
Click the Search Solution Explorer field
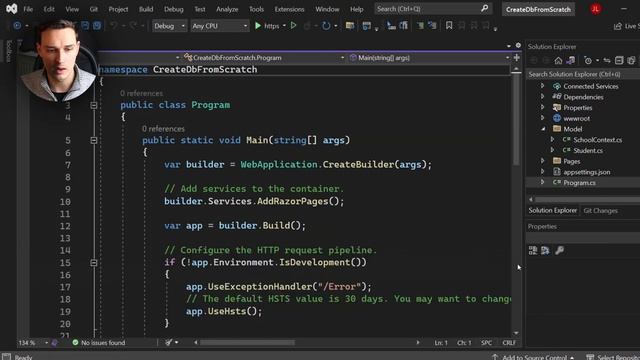point(583,74)
